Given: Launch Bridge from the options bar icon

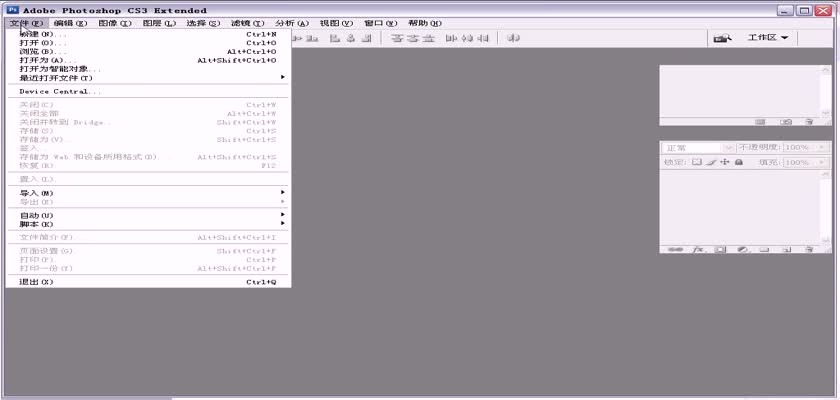Looking at the screenshot, I should pos(724,38).
